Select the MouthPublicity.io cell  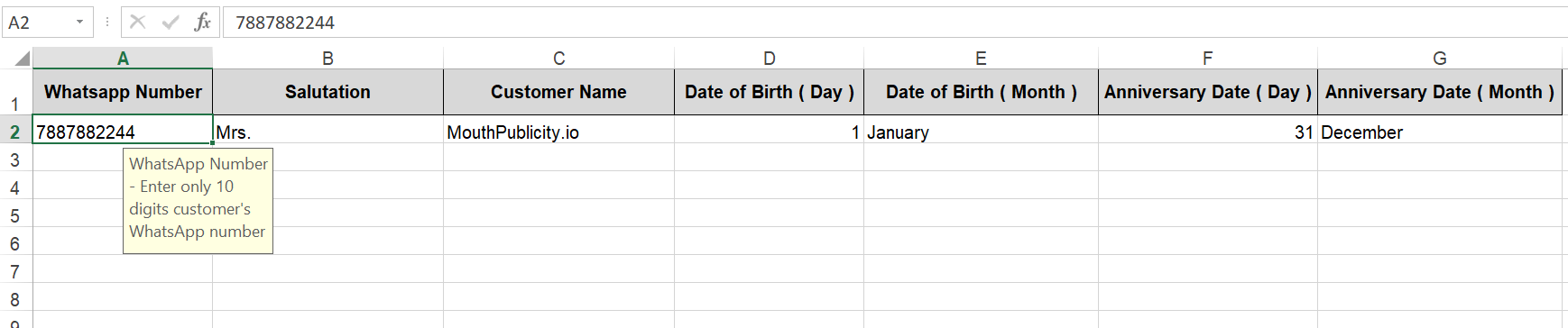[x=558, y=132]
